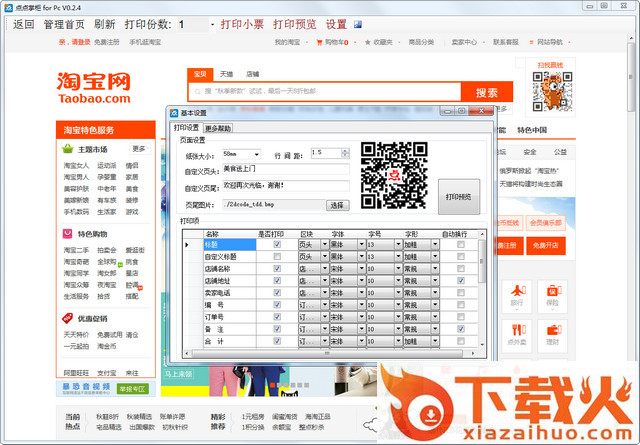Open the 区块 dropdown in the 标题 row
The image size is (640, 445).
[324, 244]
